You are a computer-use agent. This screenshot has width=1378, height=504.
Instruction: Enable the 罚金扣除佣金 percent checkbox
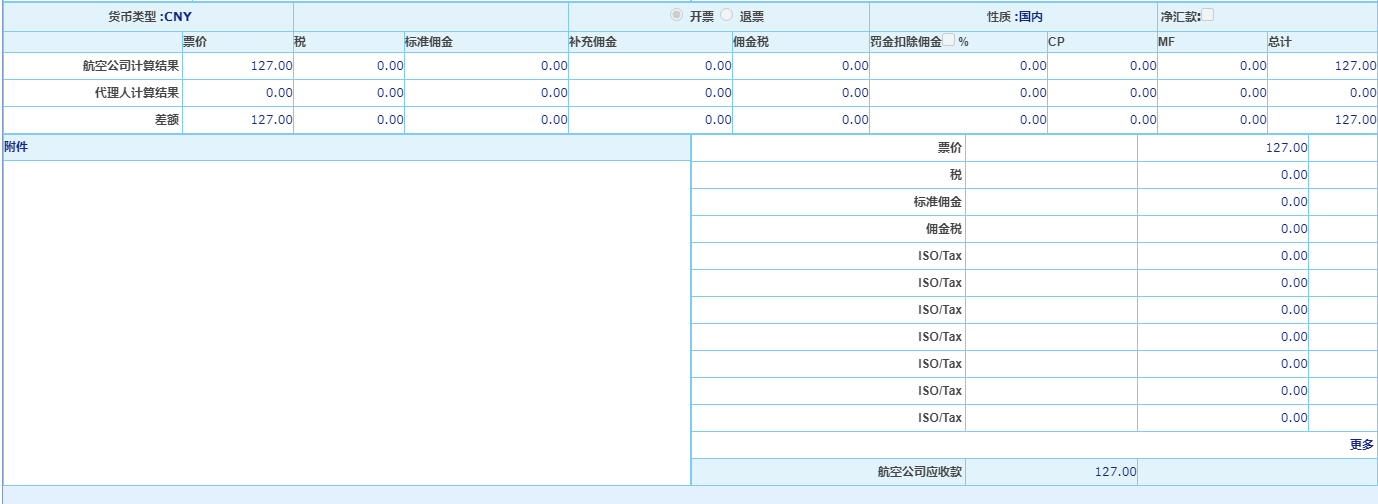click(948, 41)
